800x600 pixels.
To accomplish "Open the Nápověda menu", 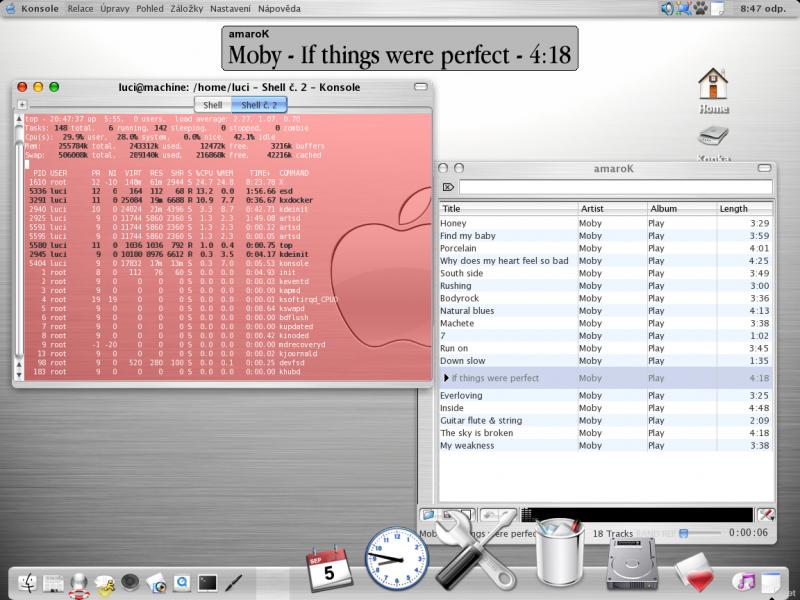I will click(279, 9).
